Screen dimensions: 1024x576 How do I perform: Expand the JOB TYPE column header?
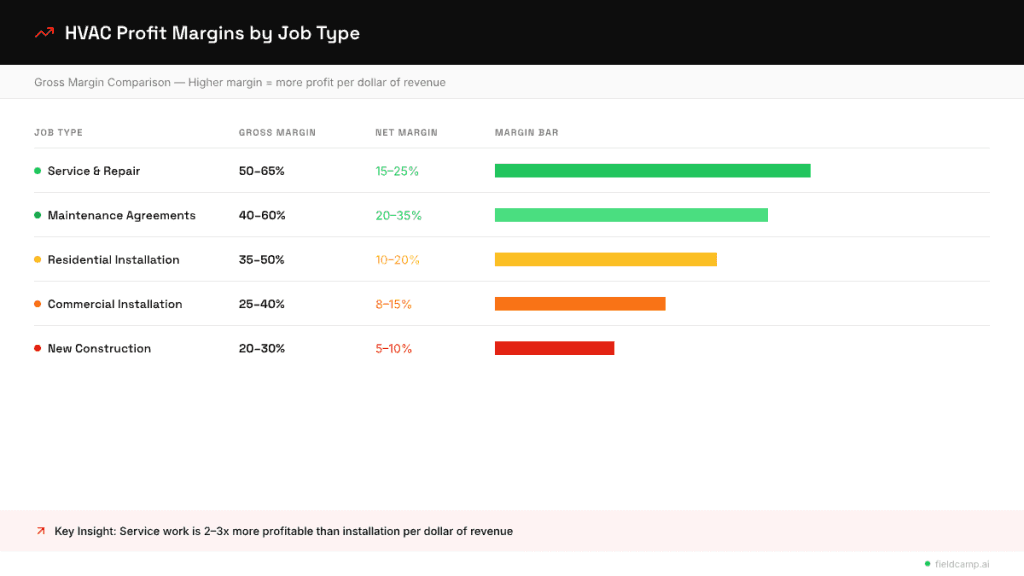[x=58, y=132]
